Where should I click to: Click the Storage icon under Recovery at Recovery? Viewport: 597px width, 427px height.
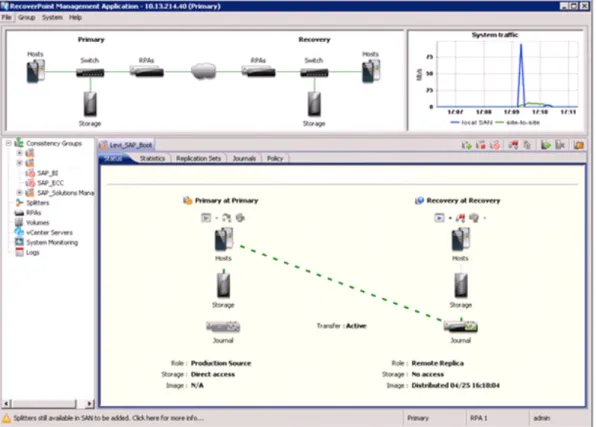[461, 285]
